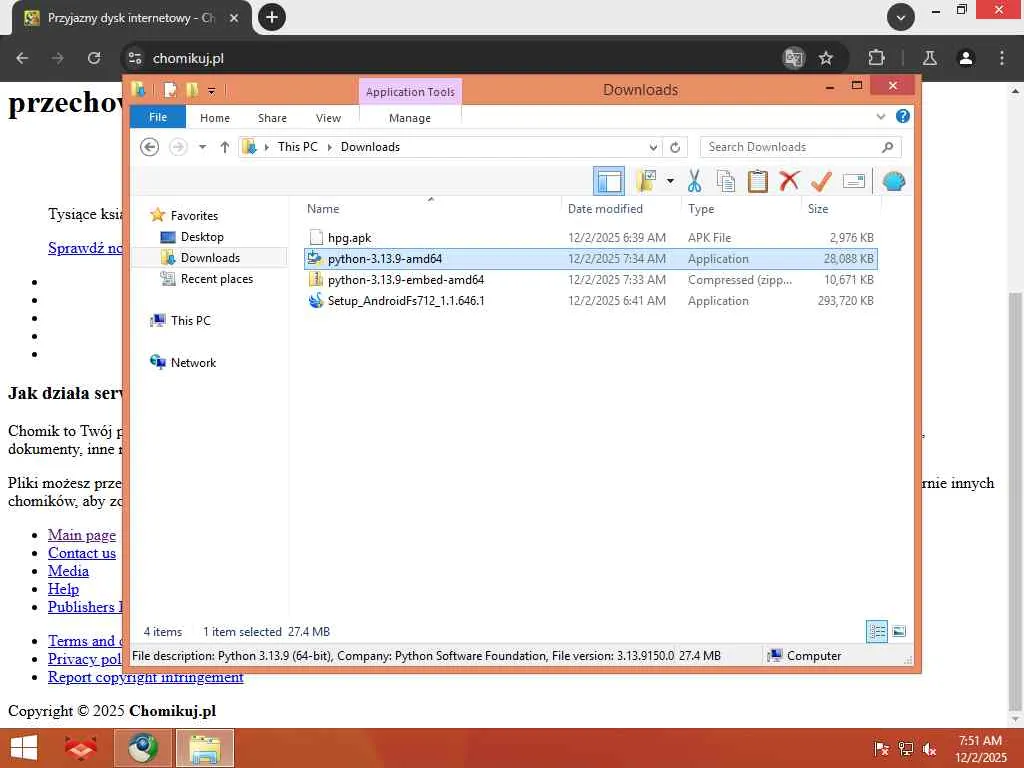Switch to Large icons view

(899, 632)
